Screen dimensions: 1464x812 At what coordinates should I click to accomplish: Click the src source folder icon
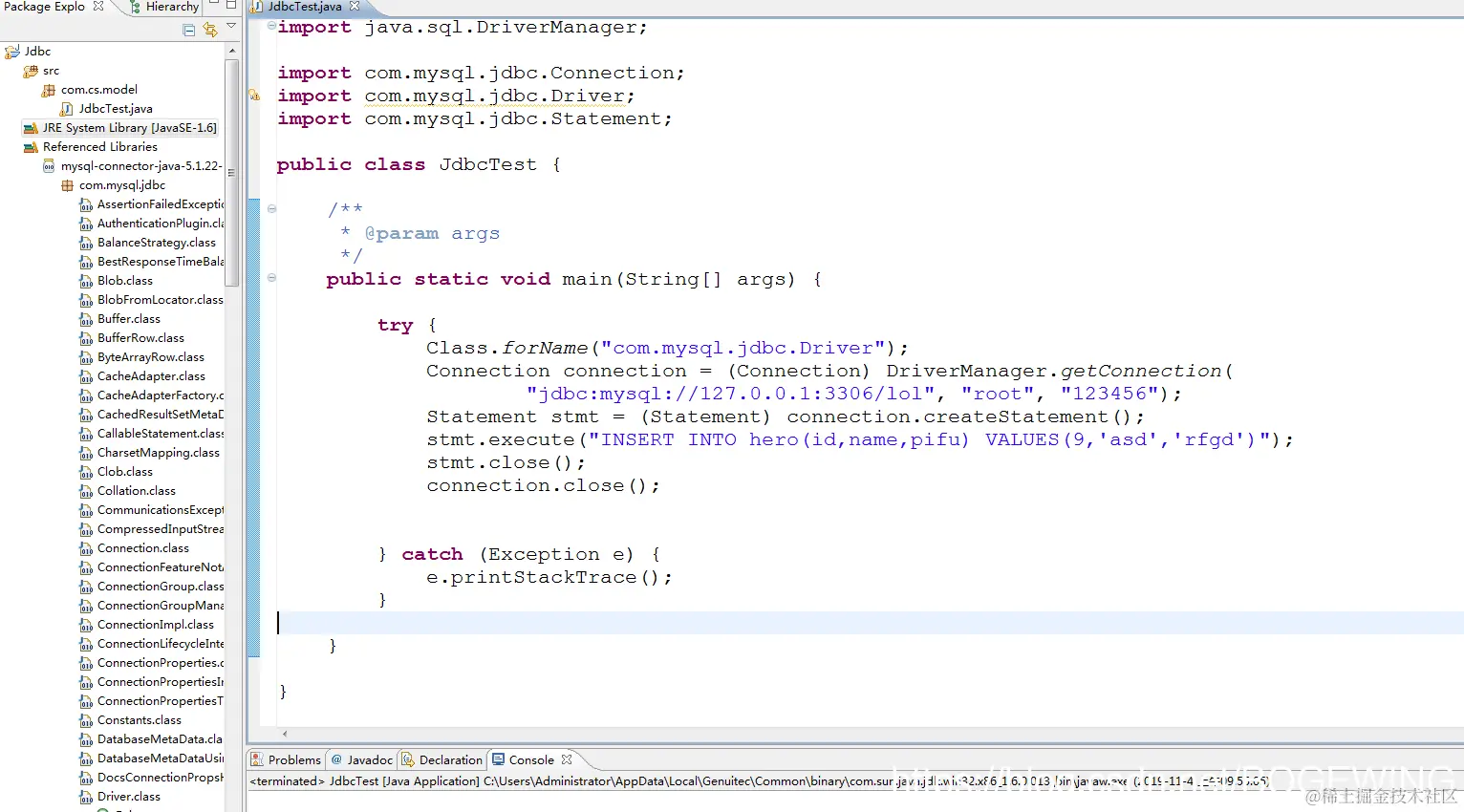pyautogui.click(x=31, y=71)
